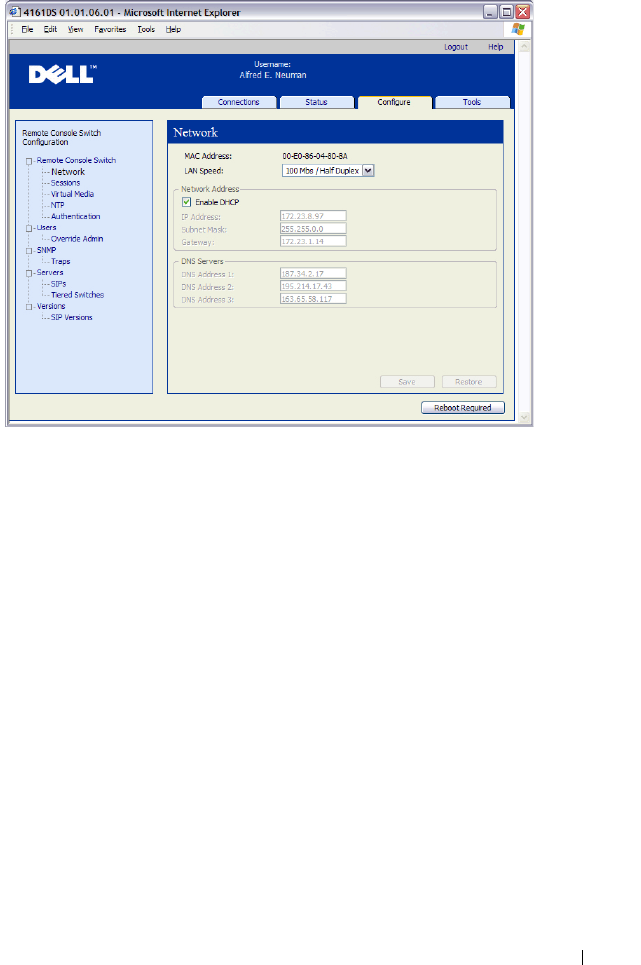
Task: Open the Edit menu
Action: tap(50, 29)
